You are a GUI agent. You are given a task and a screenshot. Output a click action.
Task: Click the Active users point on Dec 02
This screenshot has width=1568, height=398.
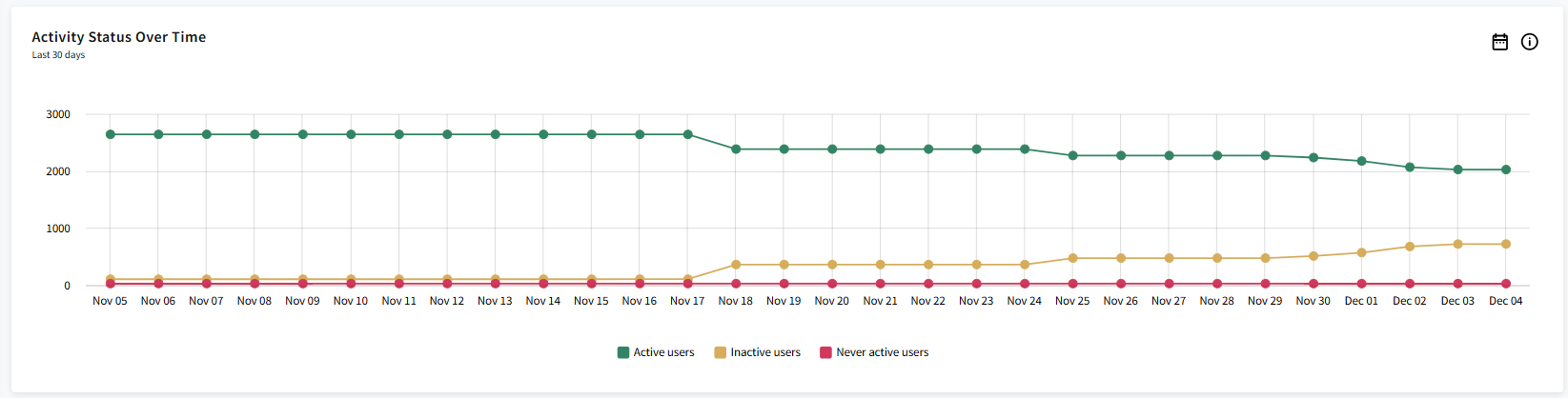[x=1410, y=168]
